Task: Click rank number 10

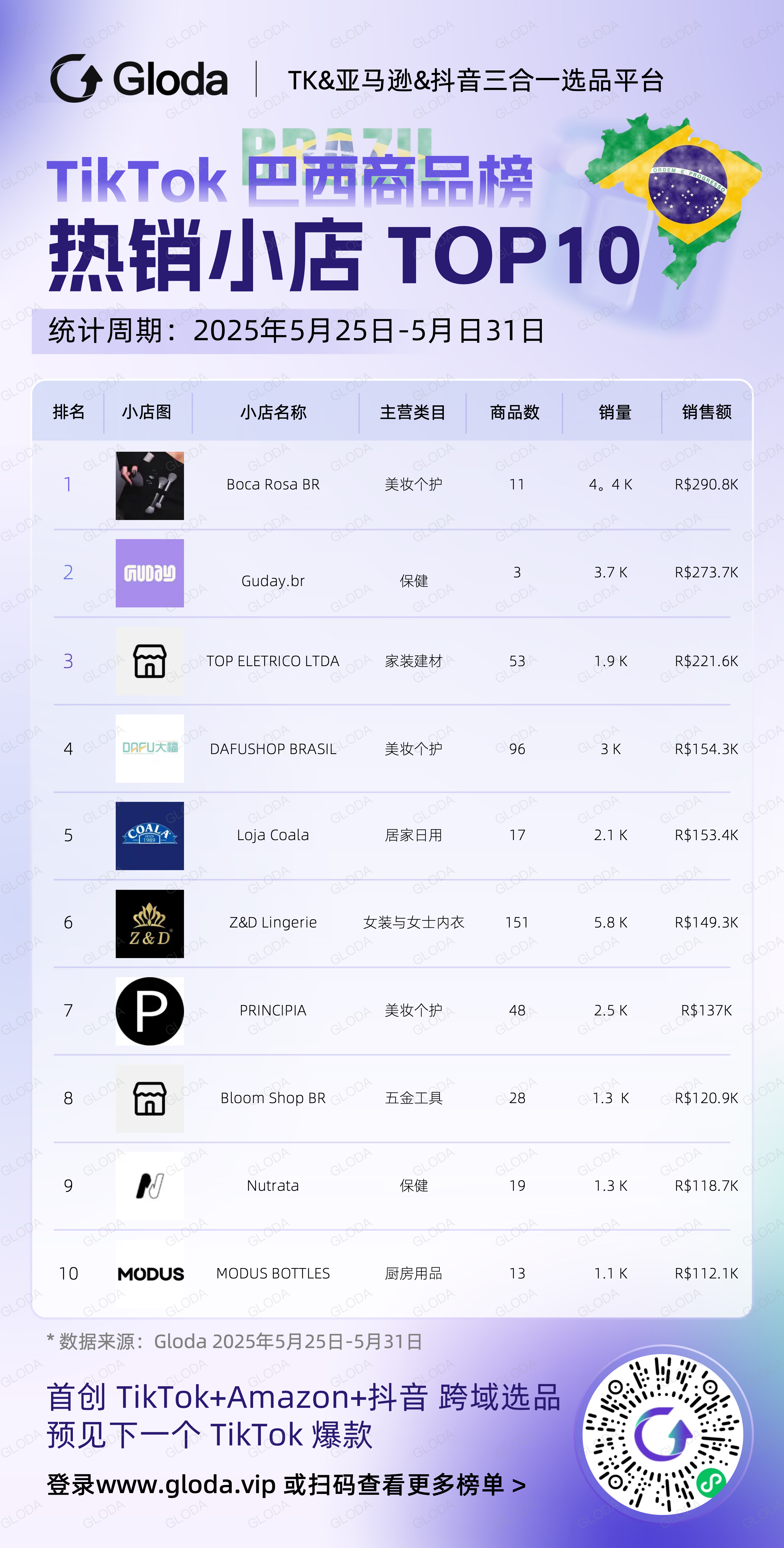Action: (x=69, y=1273)
